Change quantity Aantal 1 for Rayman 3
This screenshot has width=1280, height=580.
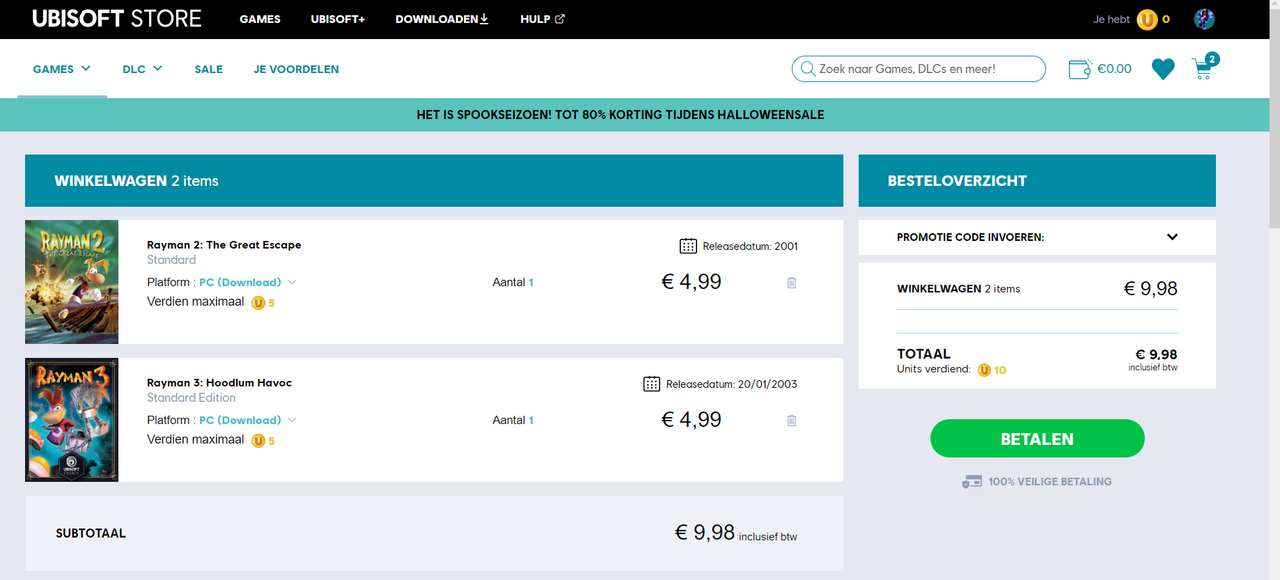coord(513,420)
